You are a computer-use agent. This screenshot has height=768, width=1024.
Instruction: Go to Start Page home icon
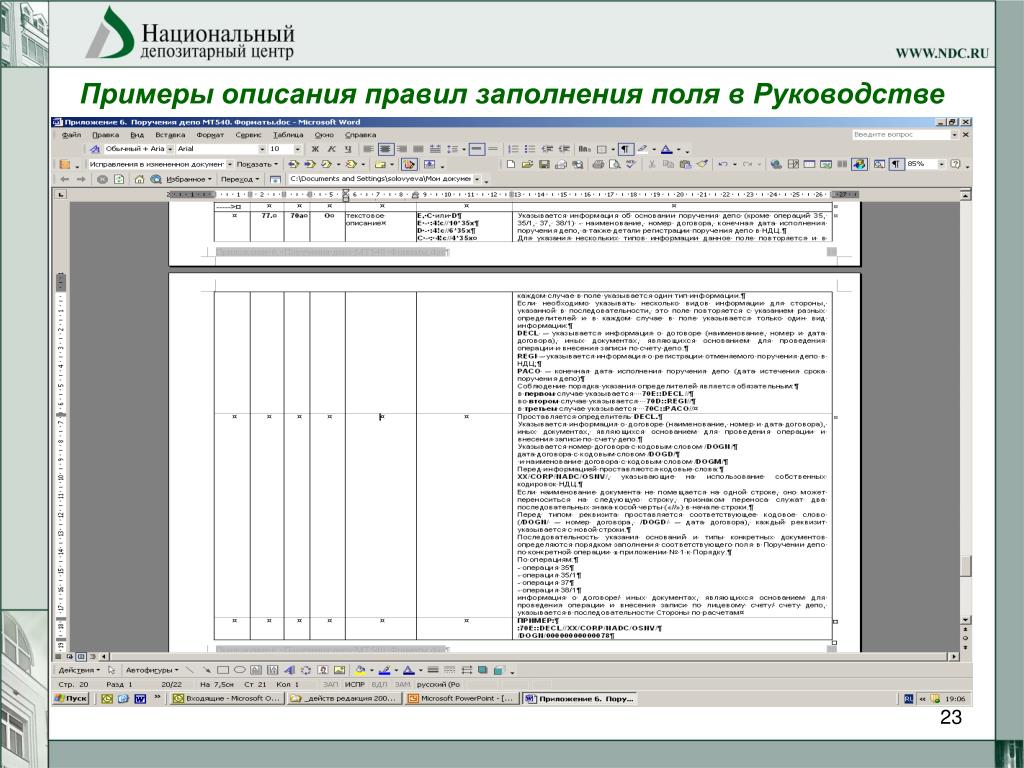point(139,179)
